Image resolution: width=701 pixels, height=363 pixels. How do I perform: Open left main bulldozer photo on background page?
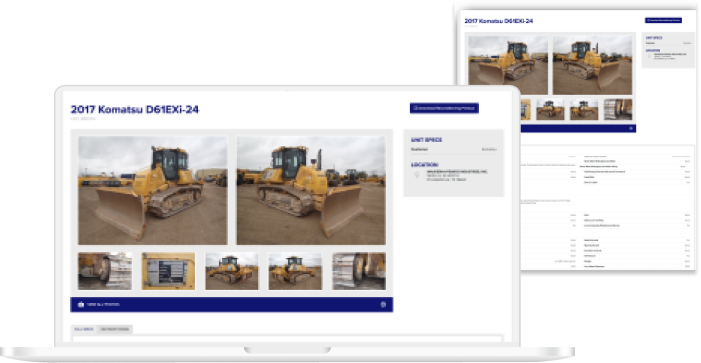point(508,65)
